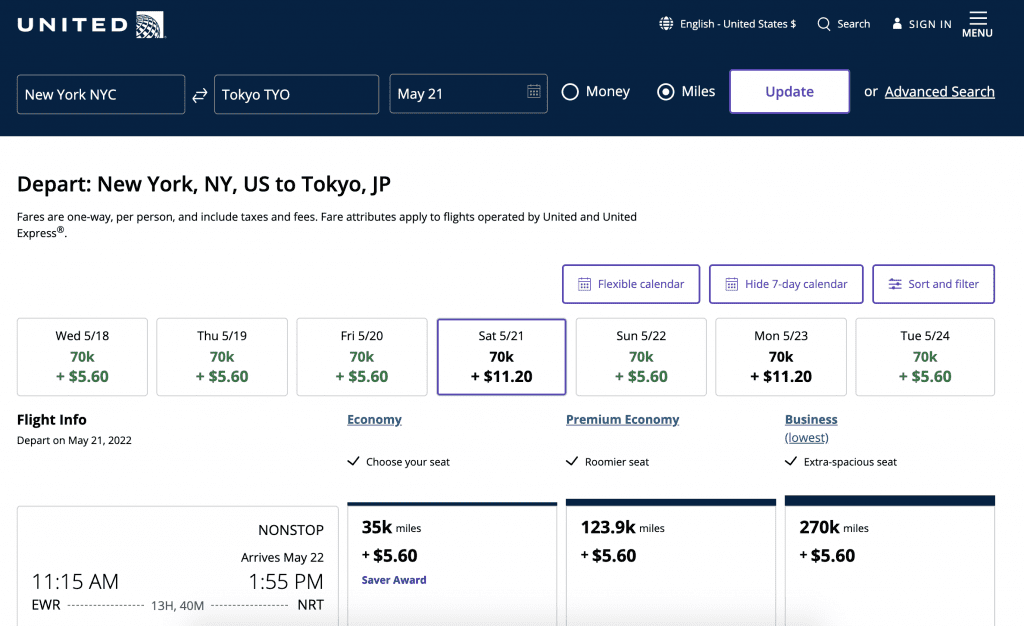The width and height of the screenshot is (1024, 626).
Task: Click 'Arrives May 22' text
Action: 282,557
